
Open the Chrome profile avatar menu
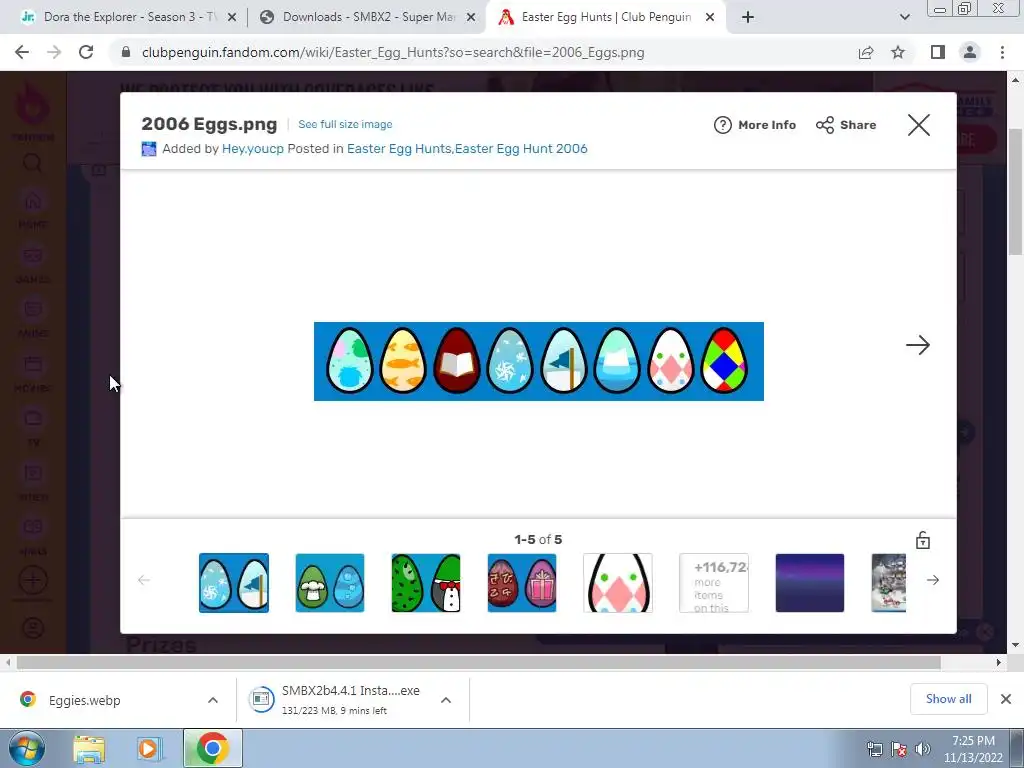(x=970, y=52)
